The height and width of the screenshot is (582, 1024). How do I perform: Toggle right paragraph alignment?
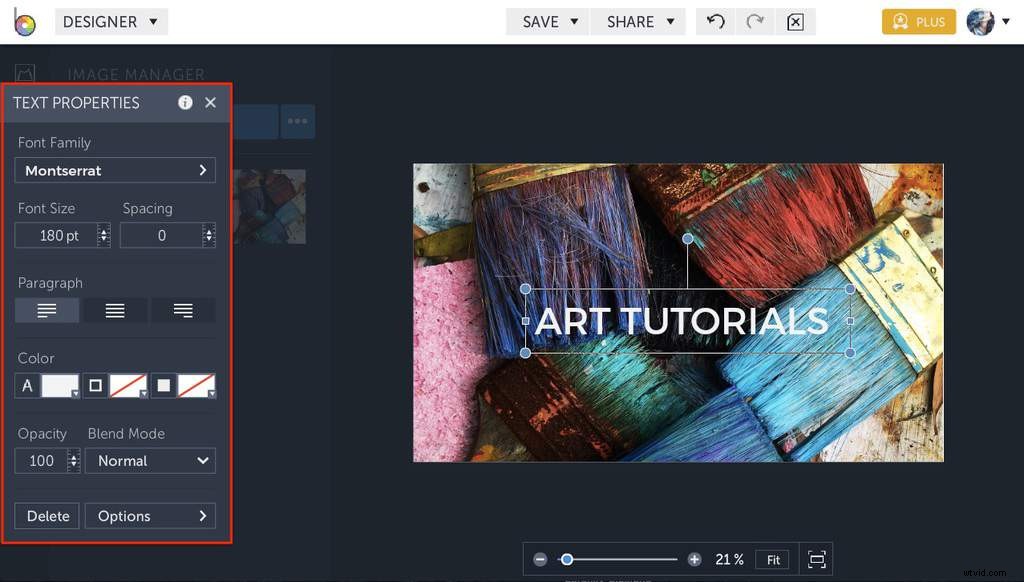click(182, 310)
